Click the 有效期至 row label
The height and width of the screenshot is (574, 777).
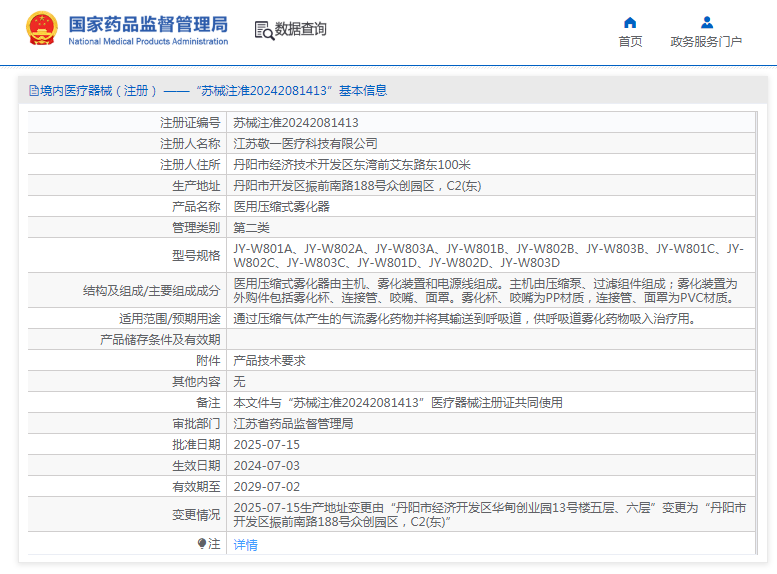pyautogui.click(x=196, y=487)
